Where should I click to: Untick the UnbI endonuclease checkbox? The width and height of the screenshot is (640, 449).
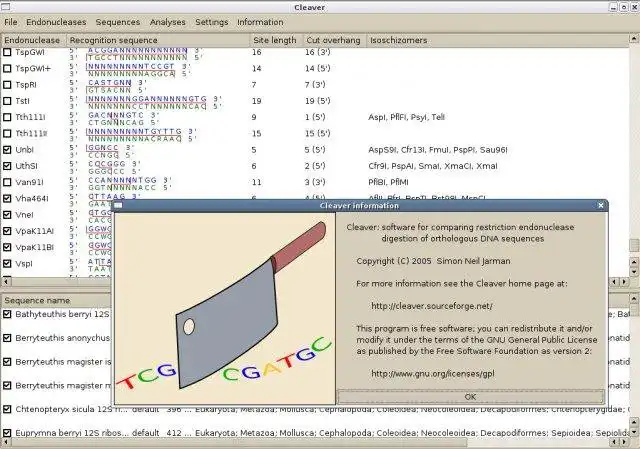click(x=7, y=150)
